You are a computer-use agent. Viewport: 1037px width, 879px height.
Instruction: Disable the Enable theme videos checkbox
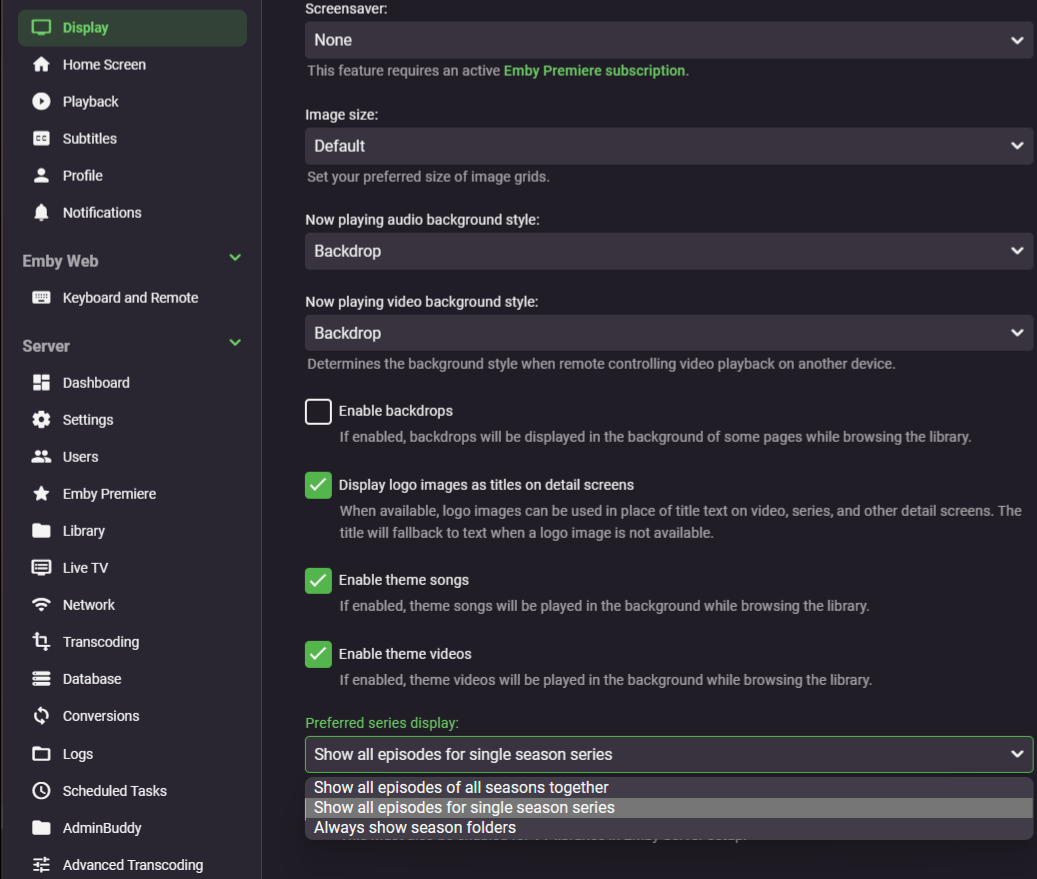click(x=318, y=654)
